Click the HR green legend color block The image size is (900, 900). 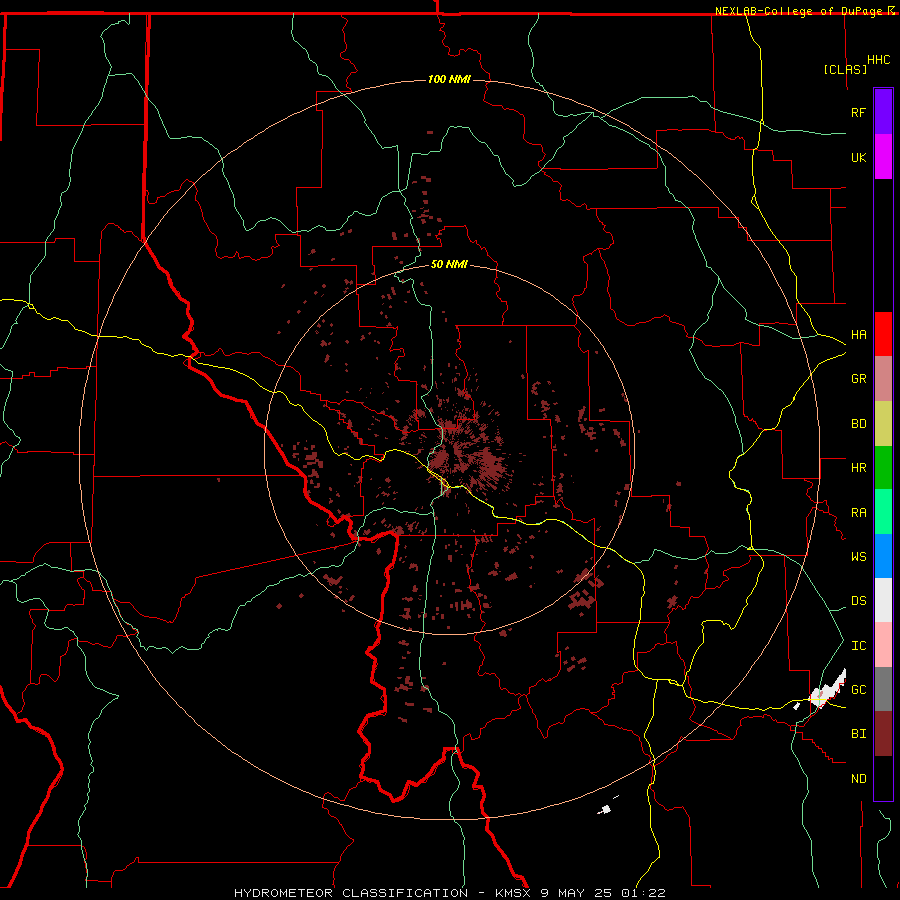[883, 468]
